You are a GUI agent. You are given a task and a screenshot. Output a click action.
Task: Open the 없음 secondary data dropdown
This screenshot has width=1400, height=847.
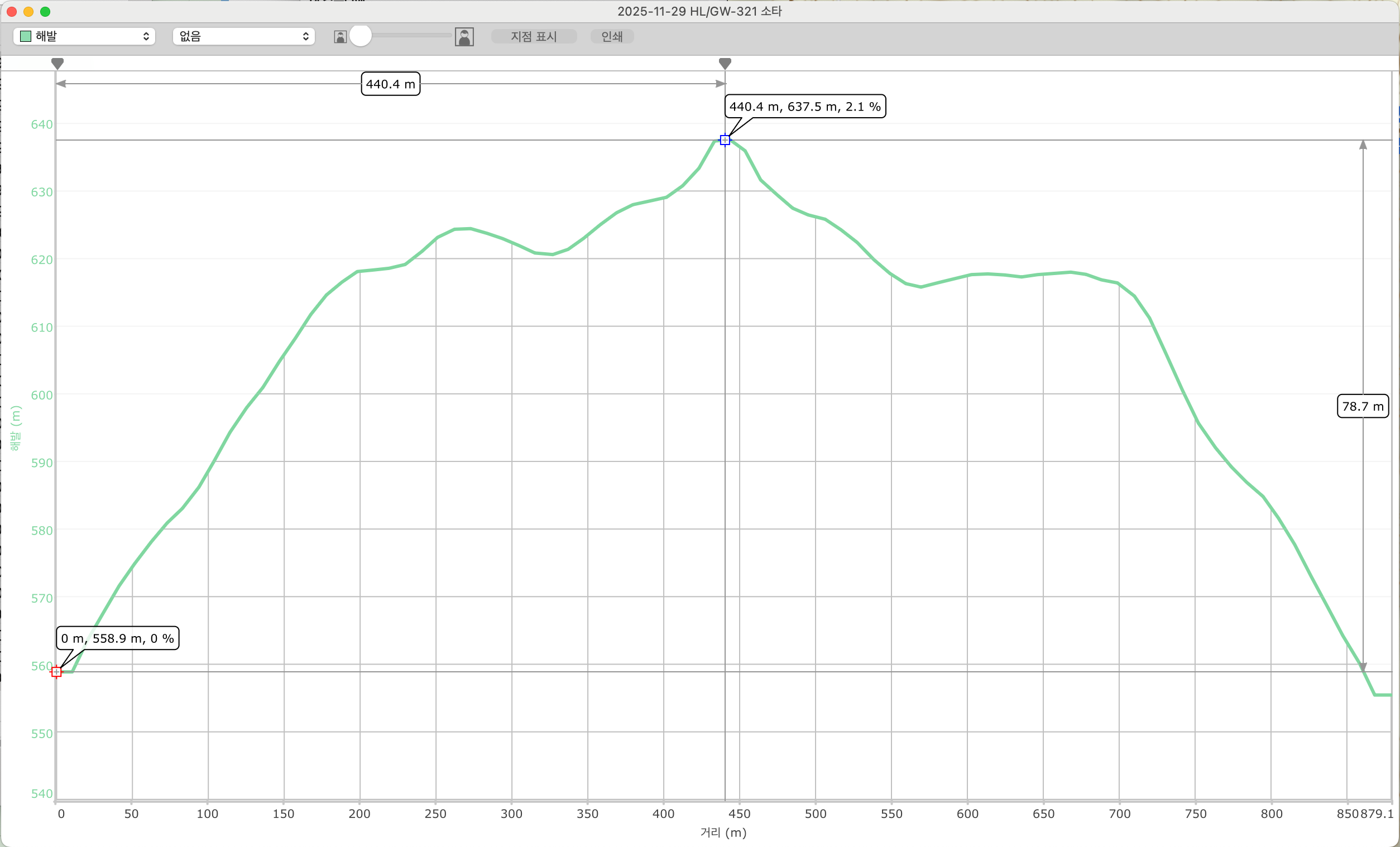click(x=243, y=36)
